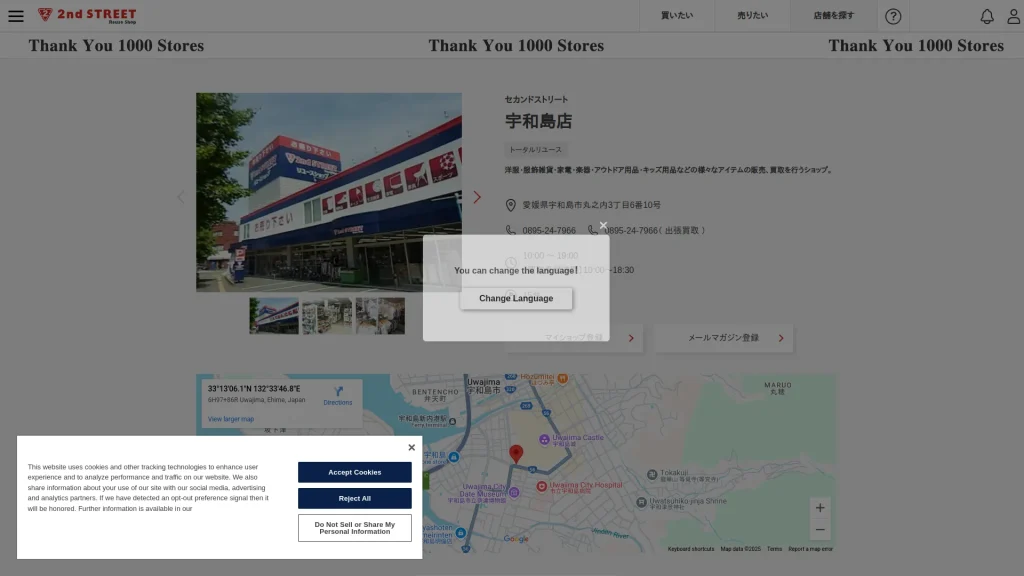Click the 宇和島店 store name heading

(538, 121)
